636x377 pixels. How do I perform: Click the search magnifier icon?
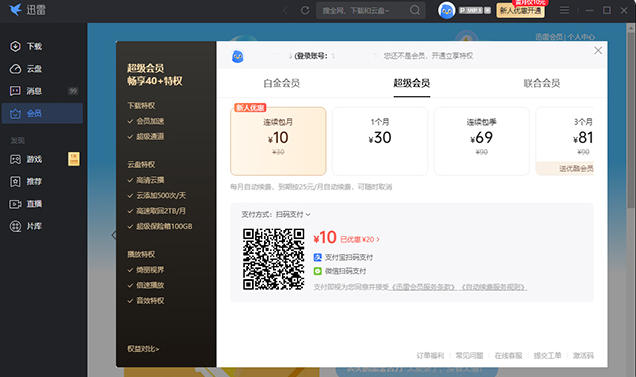[415, 10]
